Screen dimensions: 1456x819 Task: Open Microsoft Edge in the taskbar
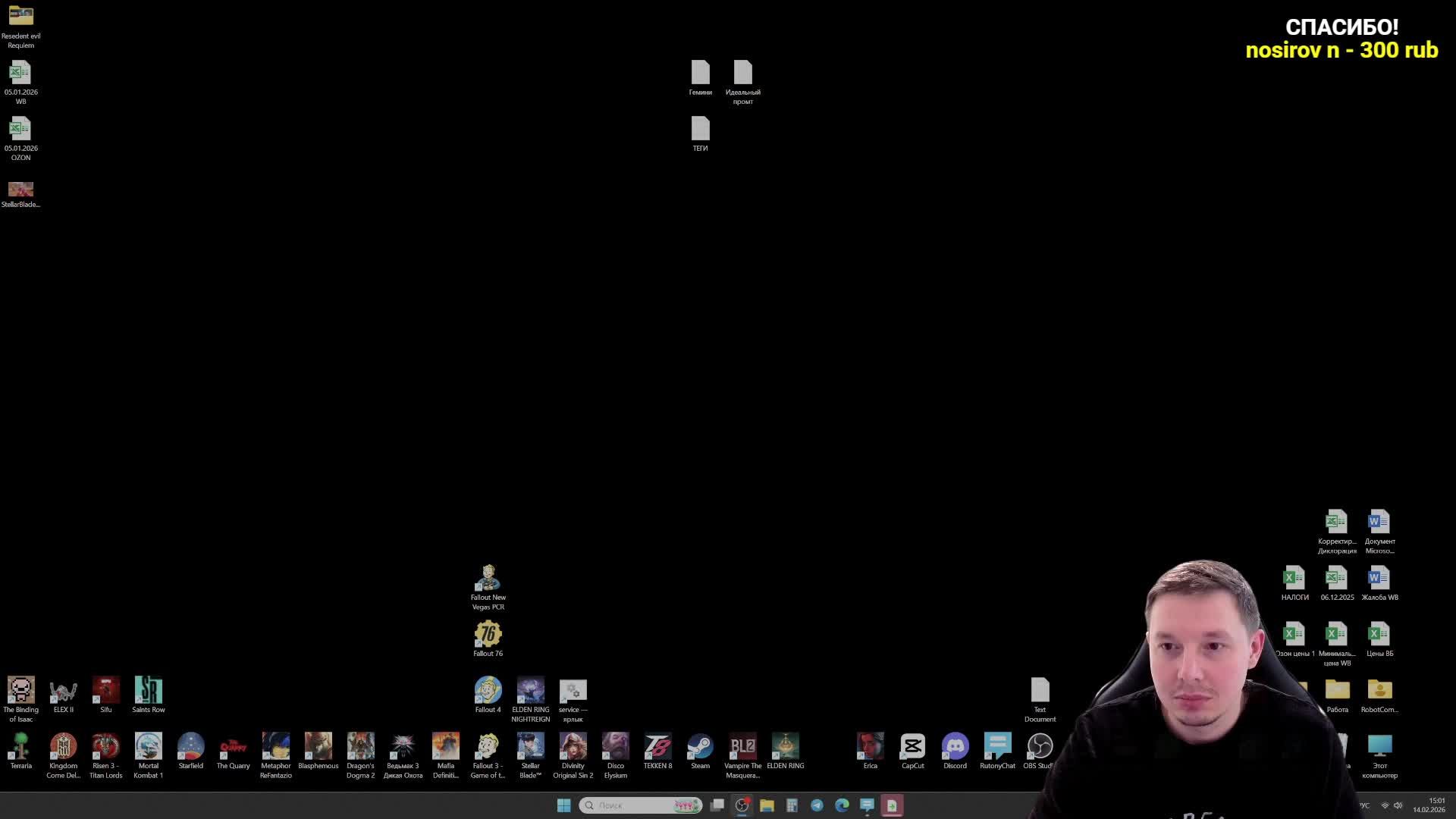842,805
